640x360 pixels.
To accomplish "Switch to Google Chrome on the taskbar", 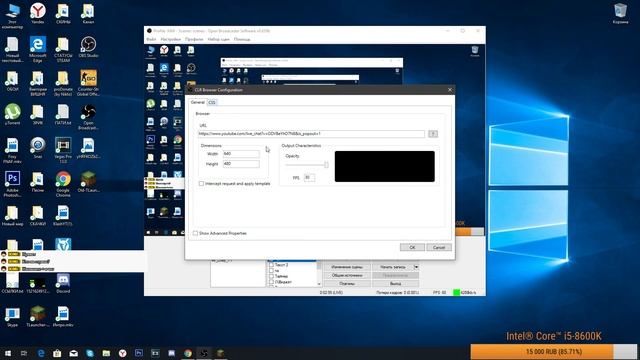I will coord(188,353).
